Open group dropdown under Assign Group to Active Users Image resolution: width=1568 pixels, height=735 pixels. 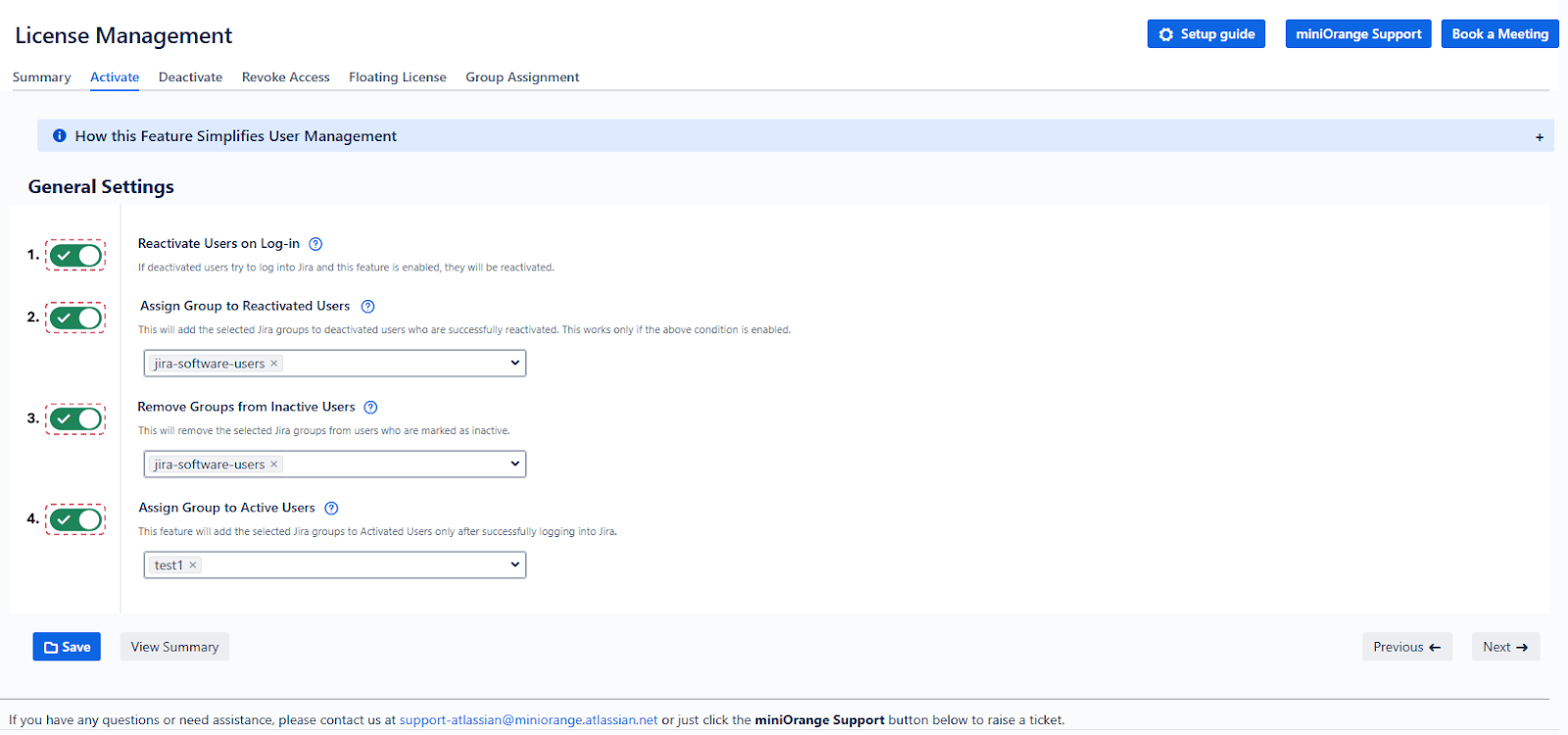tap(335, 565)
